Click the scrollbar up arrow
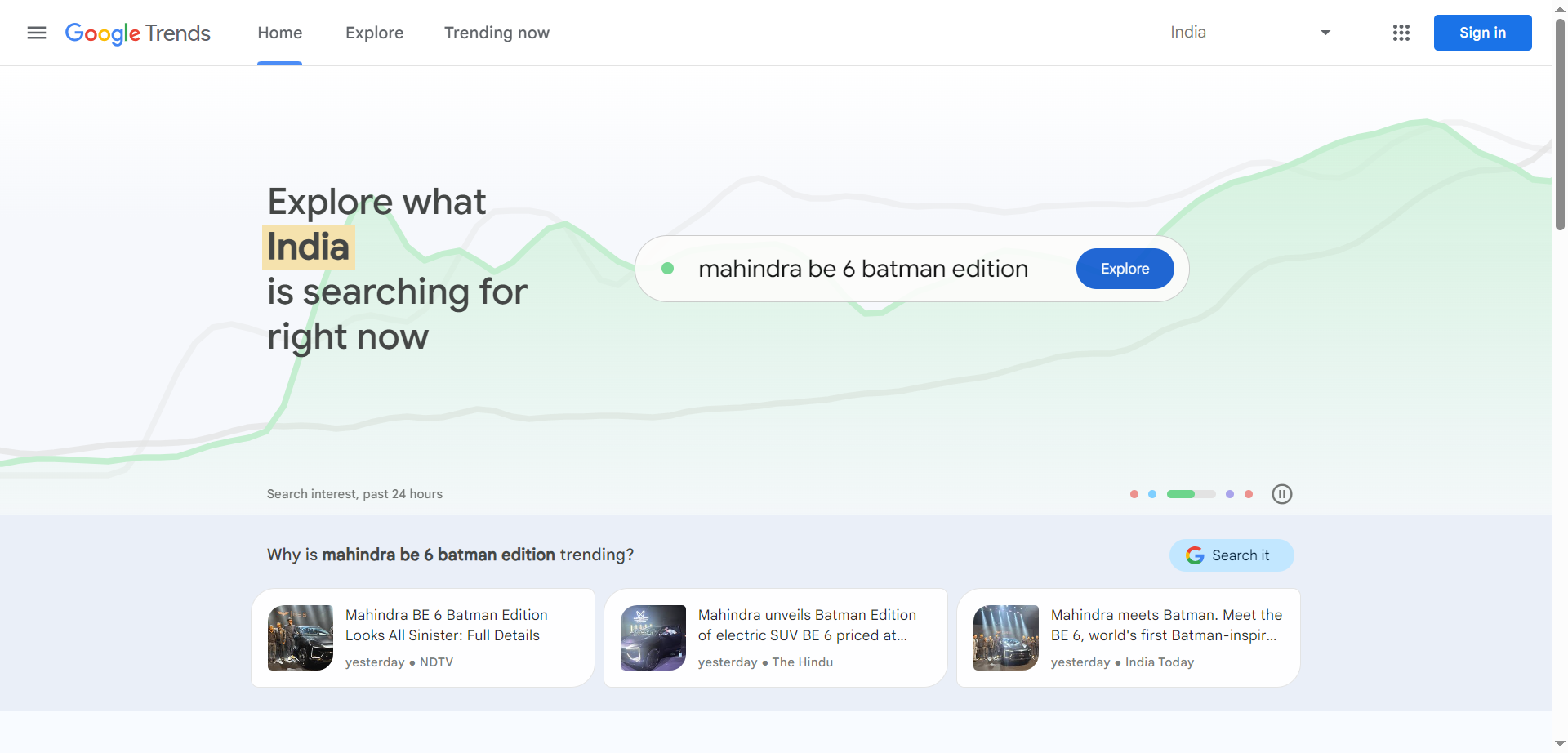 pyautogui.click(x=1560, y=8)
